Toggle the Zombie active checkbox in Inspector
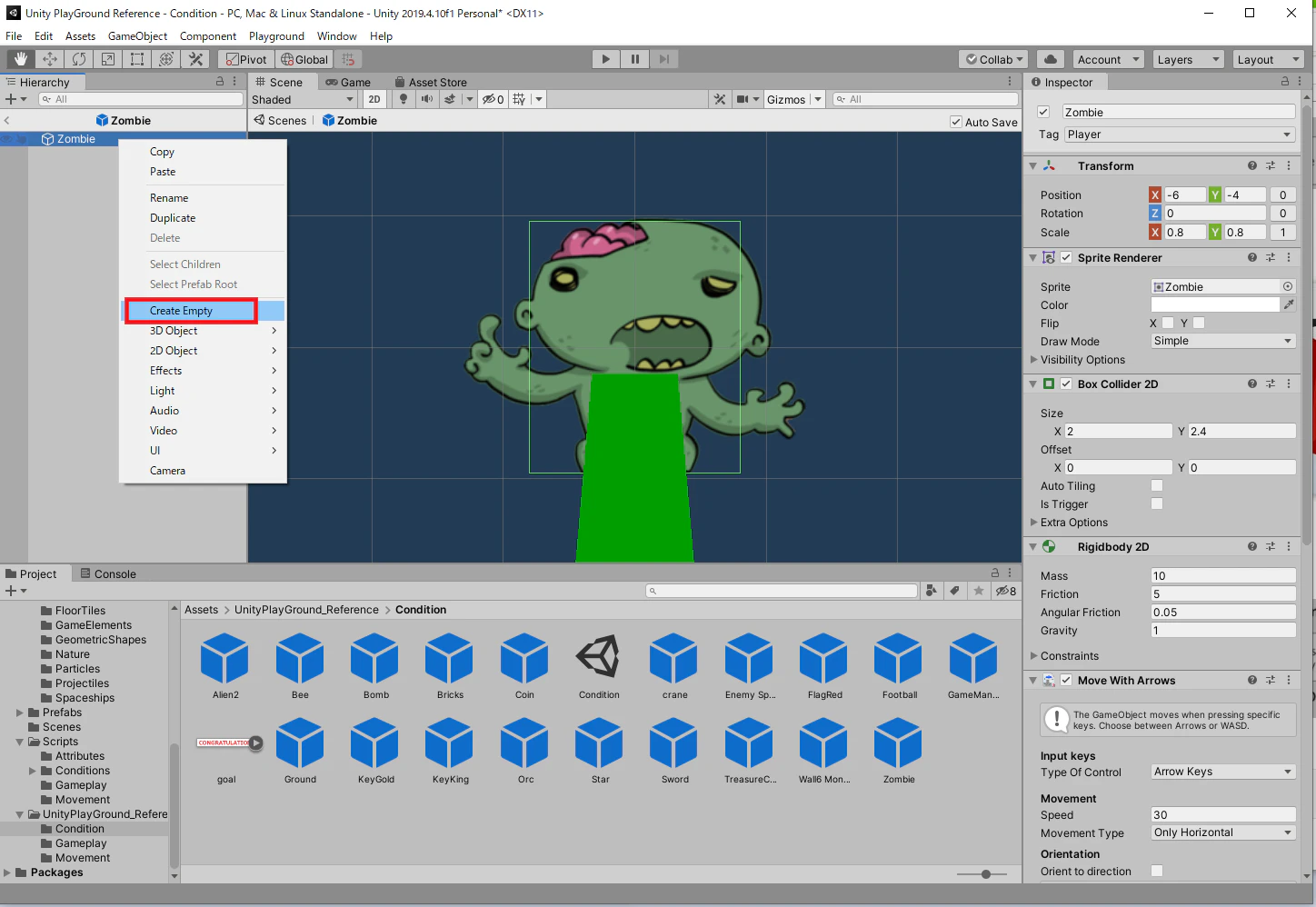Viewport: 1316px width, 907px height. tap(1043, 112)
